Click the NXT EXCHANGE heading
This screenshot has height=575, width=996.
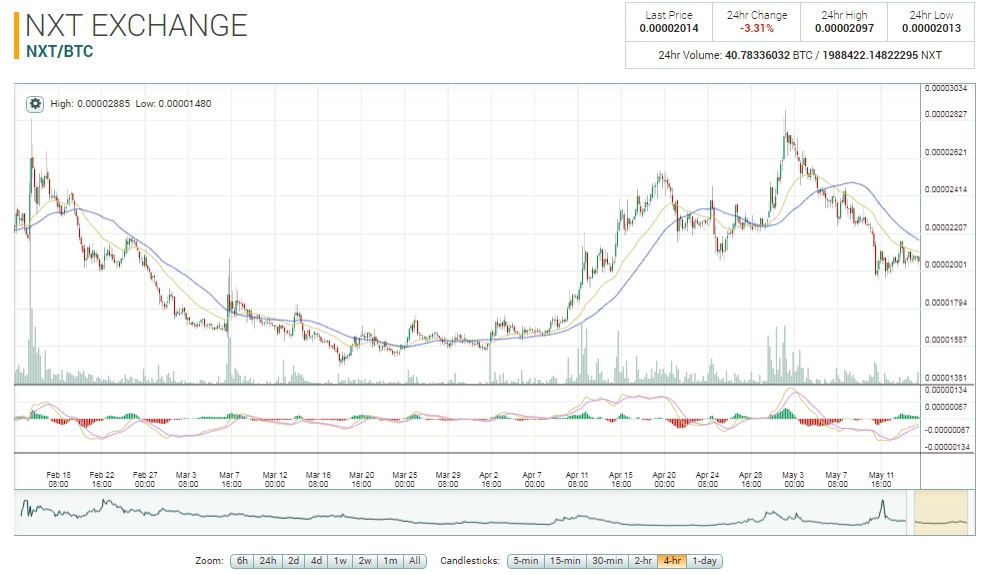click(136, 25)
